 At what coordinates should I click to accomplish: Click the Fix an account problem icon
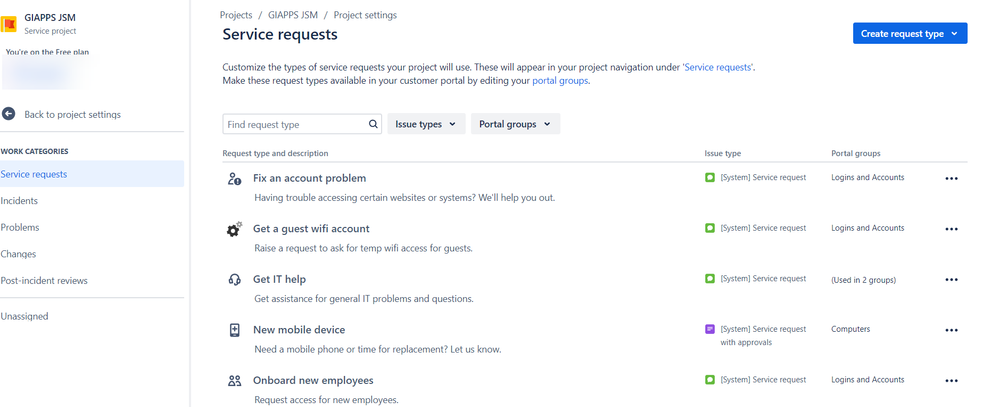pos(234,179)
